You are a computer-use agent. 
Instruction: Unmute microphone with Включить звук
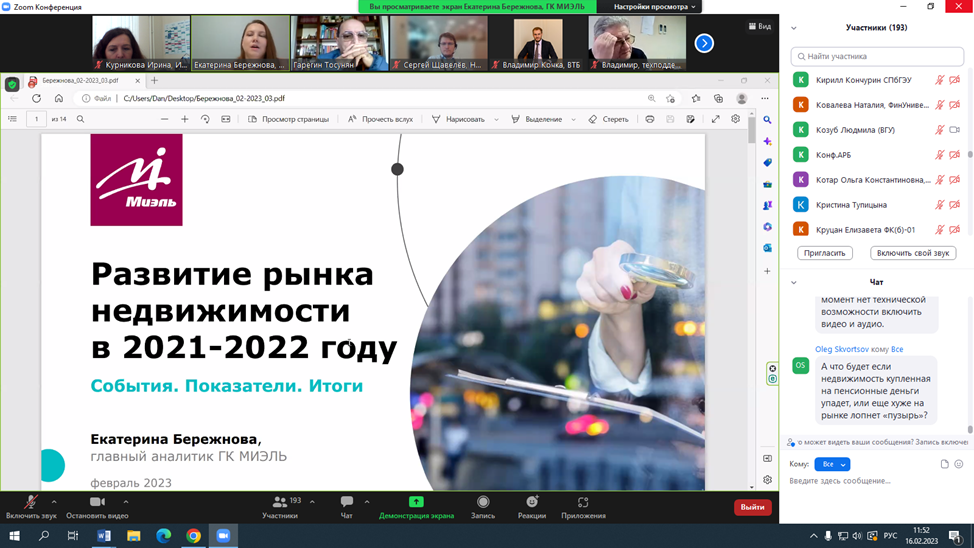(x=31, y=503)
